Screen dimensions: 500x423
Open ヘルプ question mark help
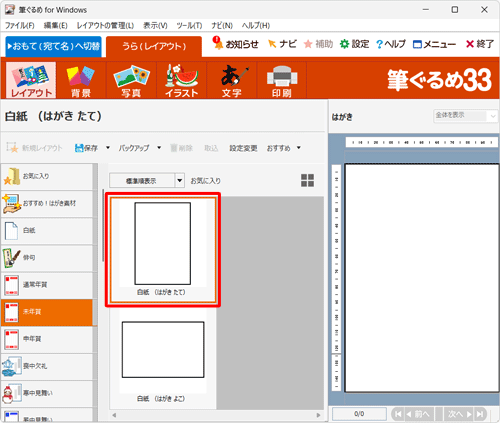tap(391, 44)
